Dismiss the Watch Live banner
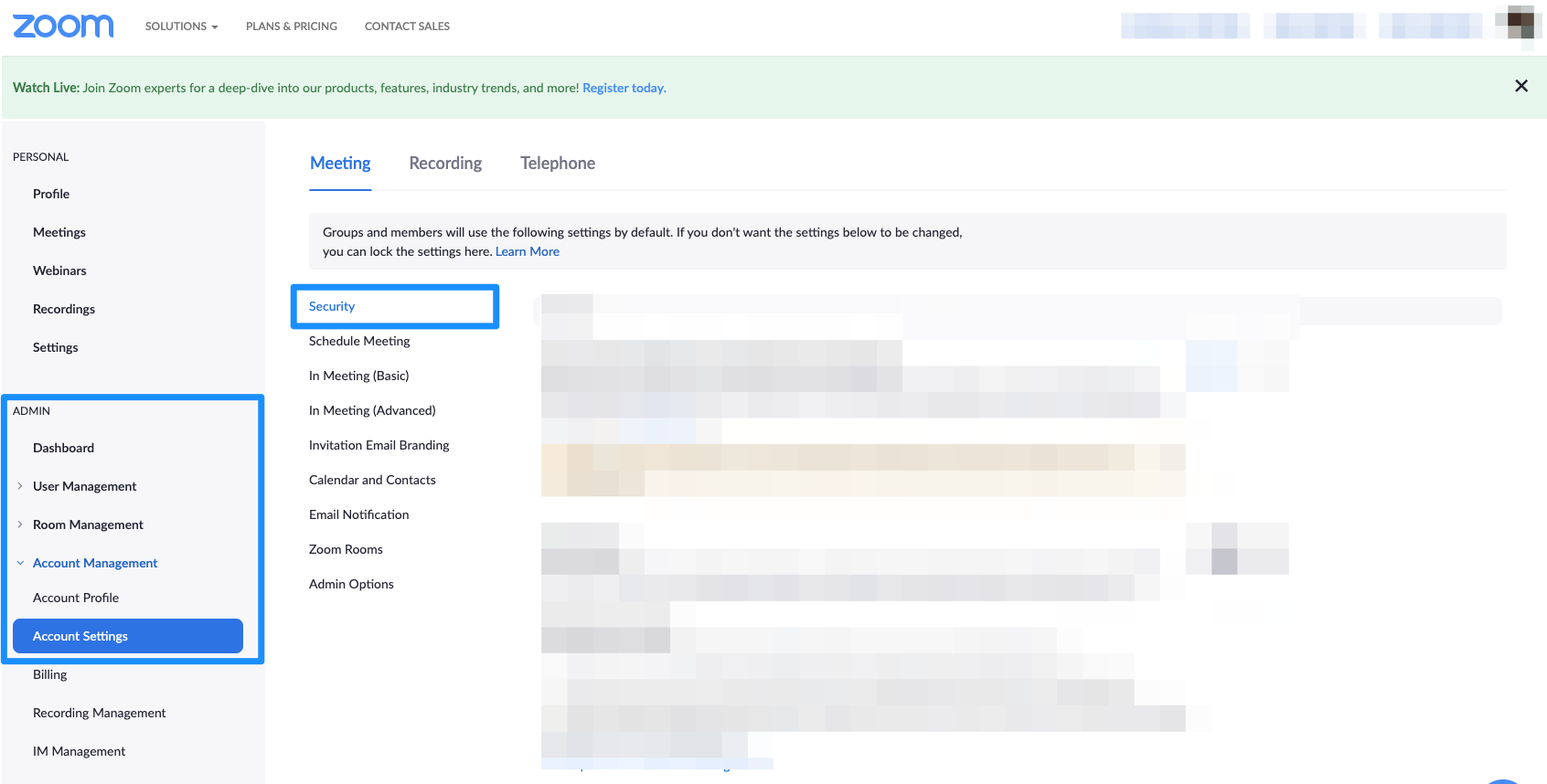 [1521, 86]
